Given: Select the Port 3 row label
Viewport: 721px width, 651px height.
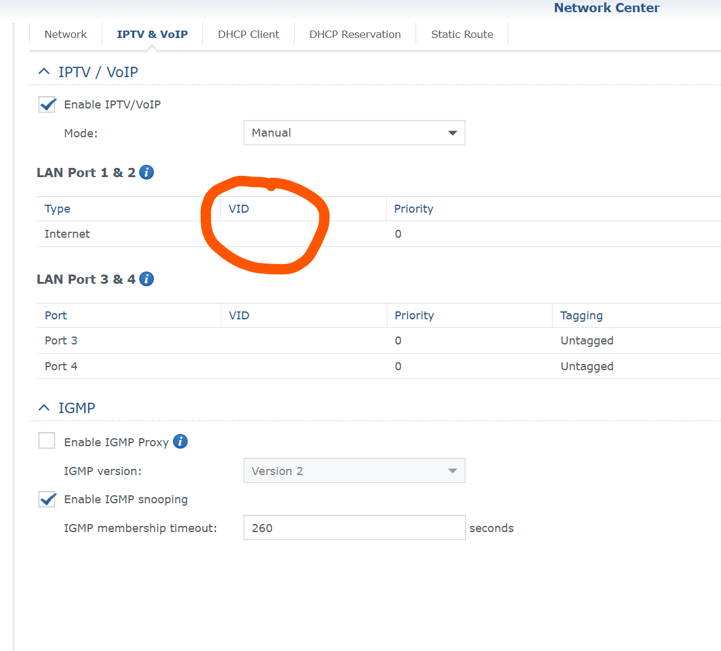Looking at the screenshot, I should 61,341.
